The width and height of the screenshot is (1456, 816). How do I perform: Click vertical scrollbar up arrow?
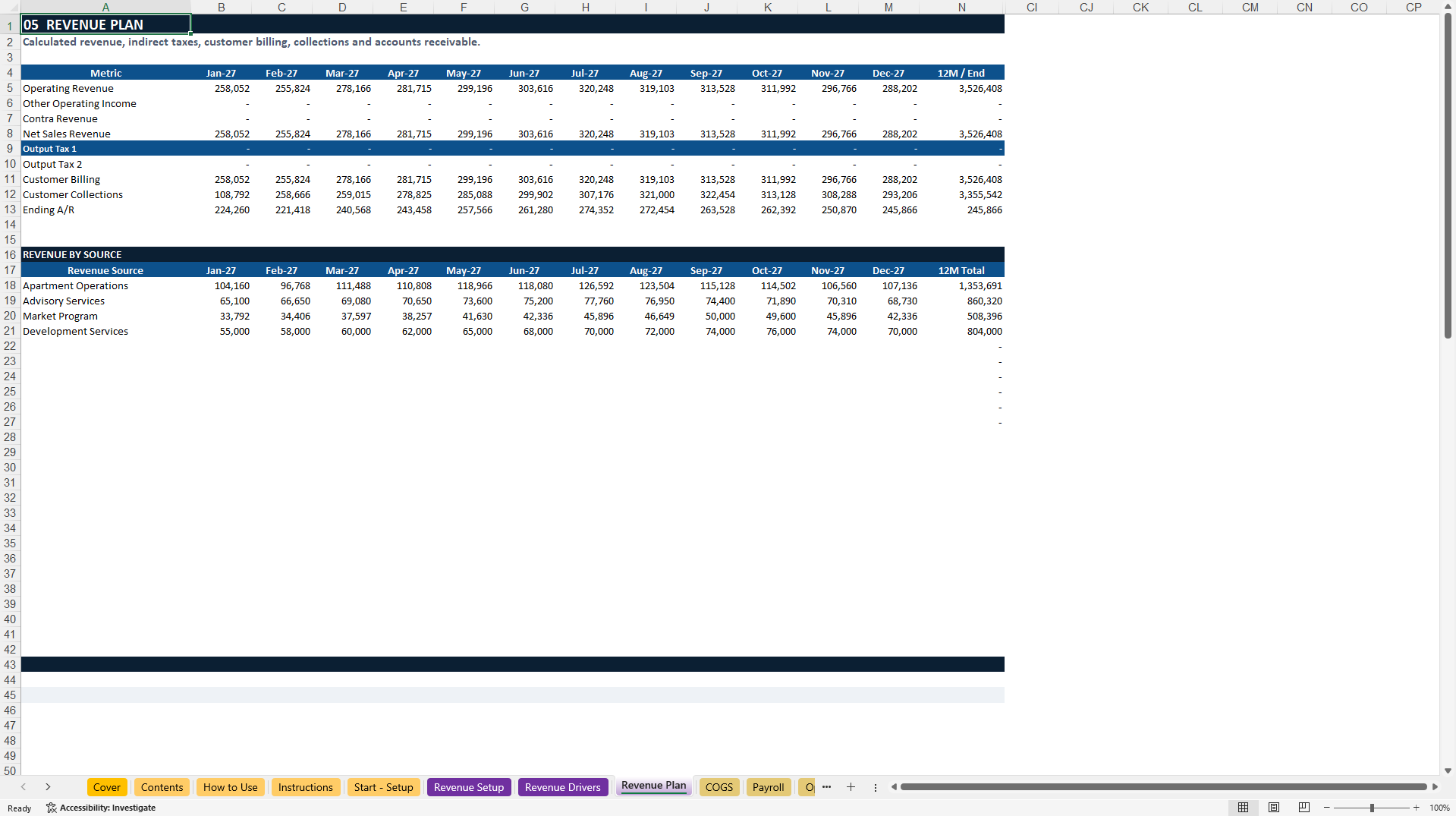(1448, 6)
